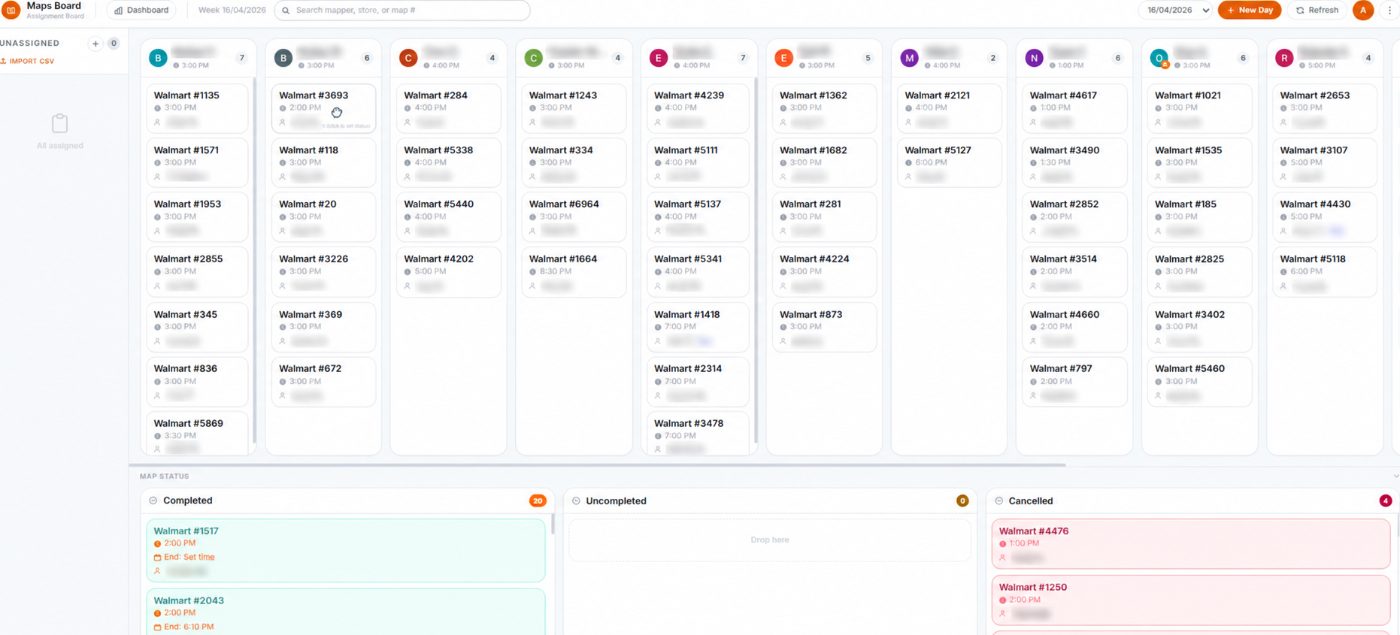Collapse the Completed status column
1400x635 pixels.
153,501
